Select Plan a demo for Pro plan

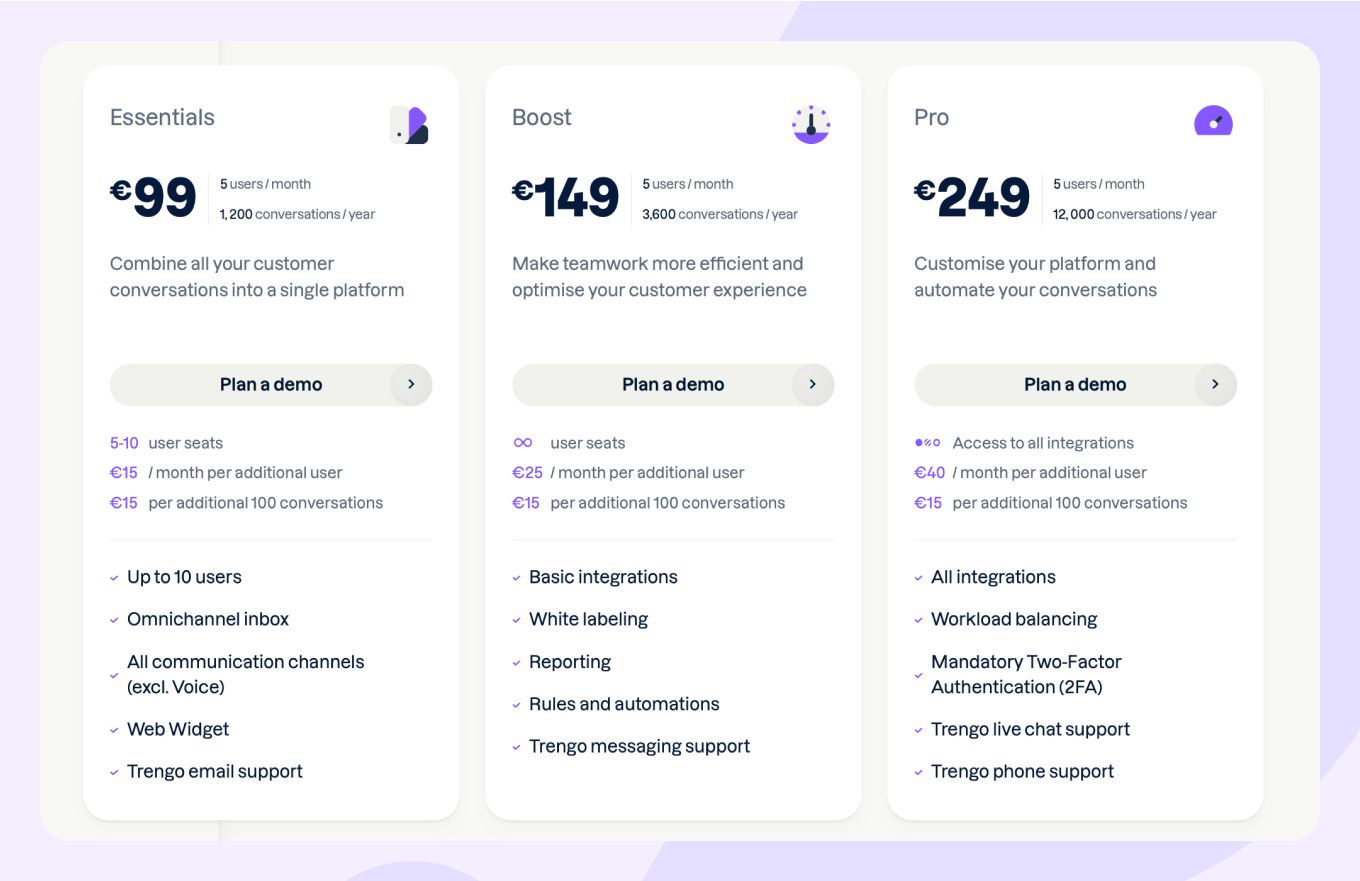pos(1075,385)
